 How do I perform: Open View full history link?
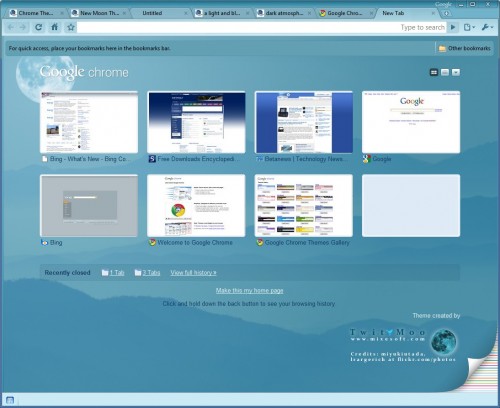[x=193, y=273]
